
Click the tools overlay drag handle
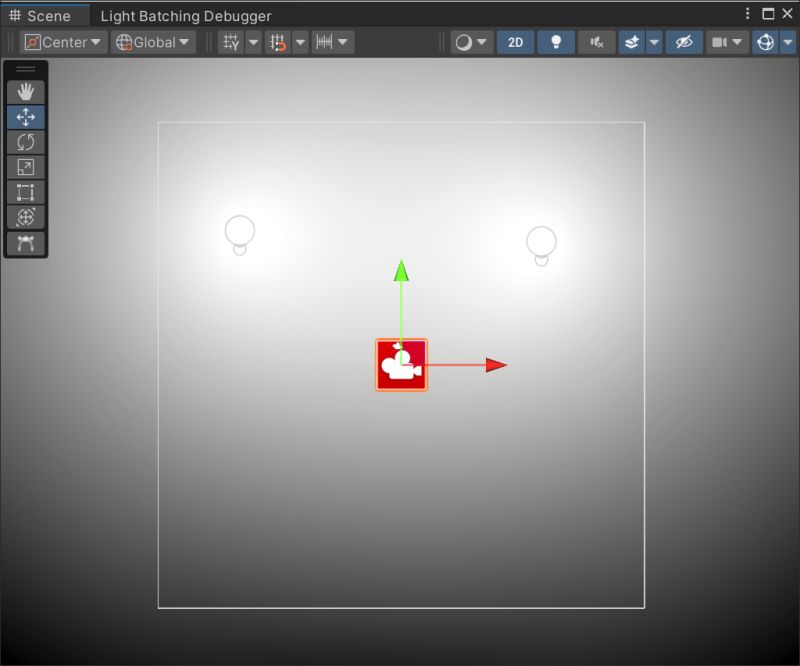(26, 69)
